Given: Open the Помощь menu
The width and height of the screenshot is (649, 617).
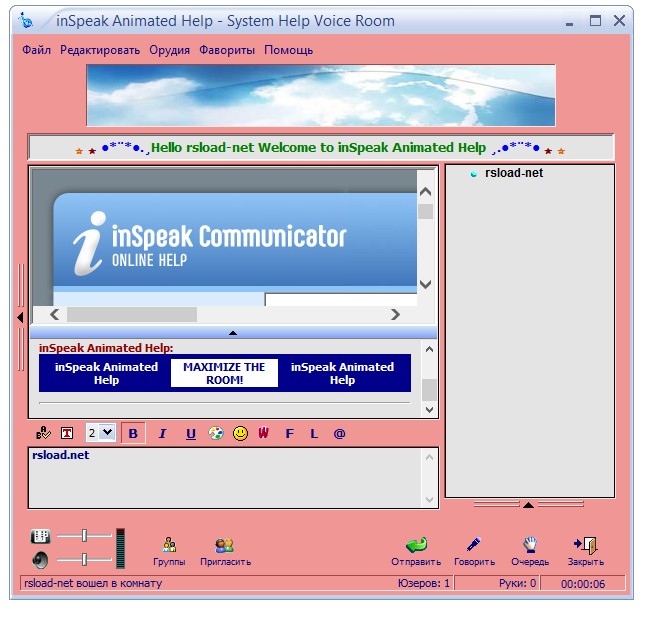Looking at the screenshot, I should tap(288, 50).
